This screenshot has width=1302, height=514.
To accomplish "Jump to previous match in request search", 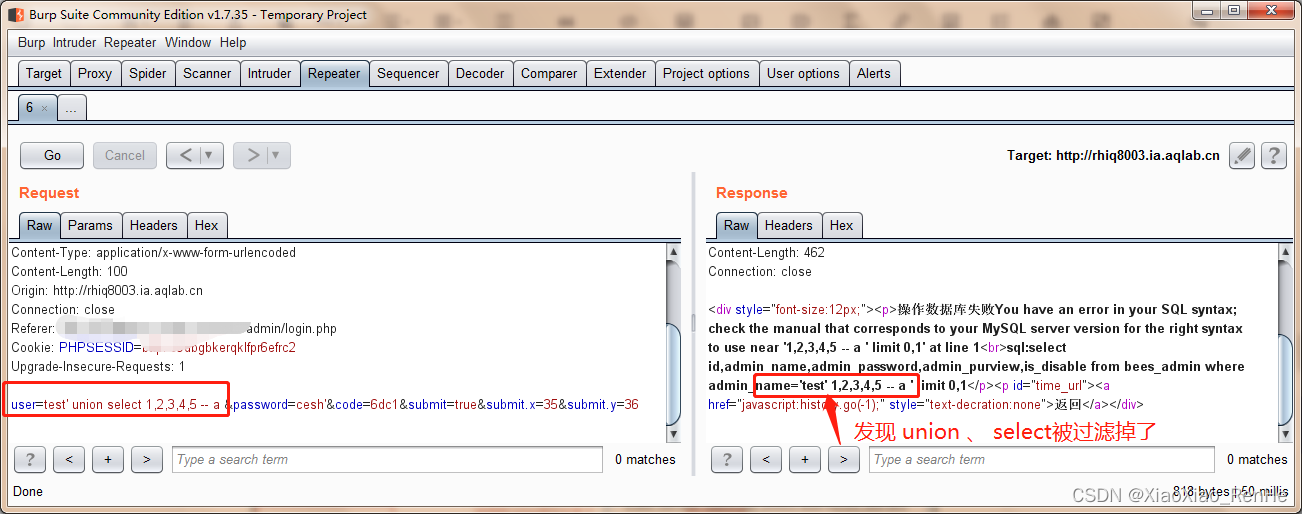I will point(69,459).
